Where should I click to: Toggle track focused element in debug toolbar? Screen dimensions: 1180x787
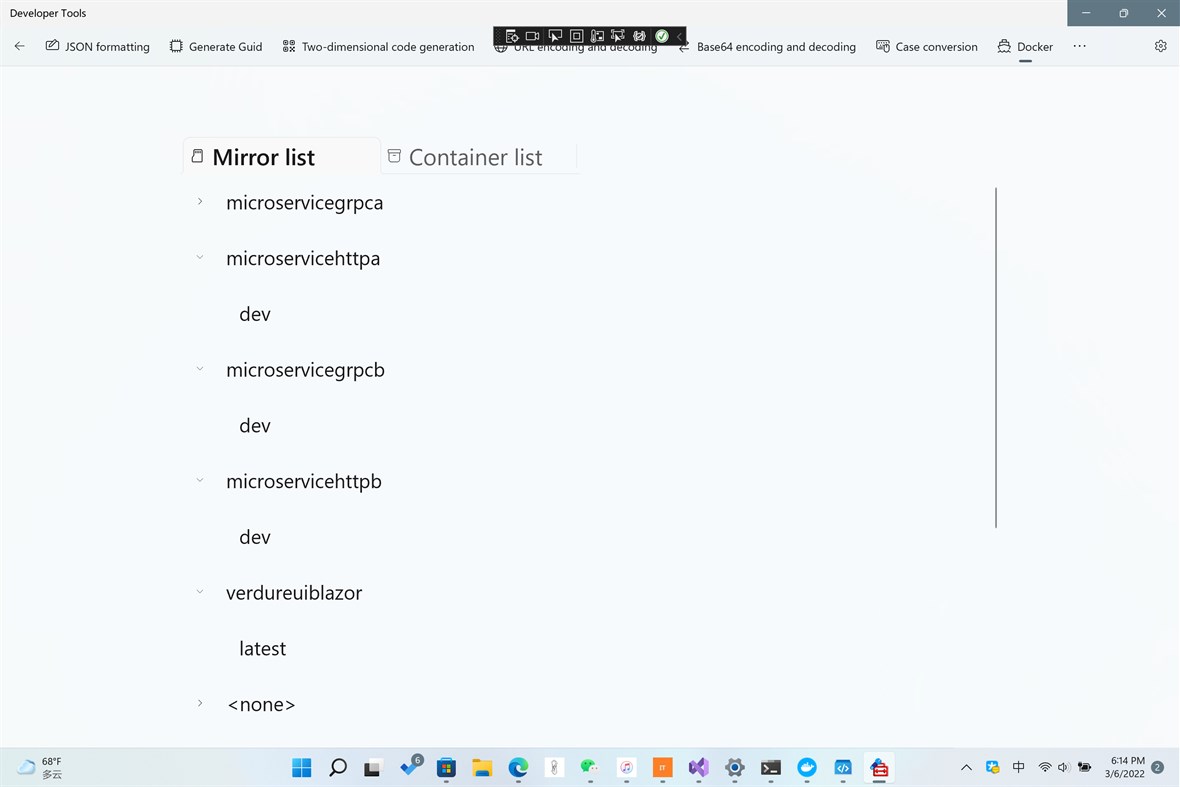pyautogui.click(x=618, y=35)
